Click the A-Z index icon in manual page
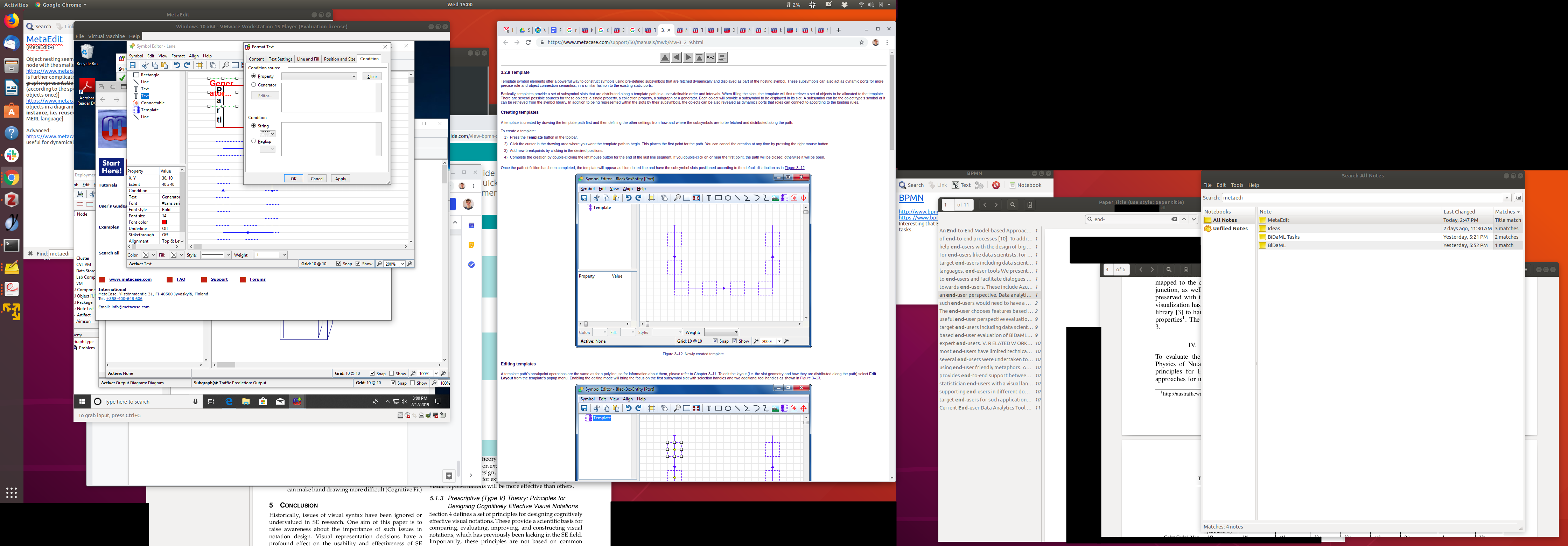 pos(710,58)
